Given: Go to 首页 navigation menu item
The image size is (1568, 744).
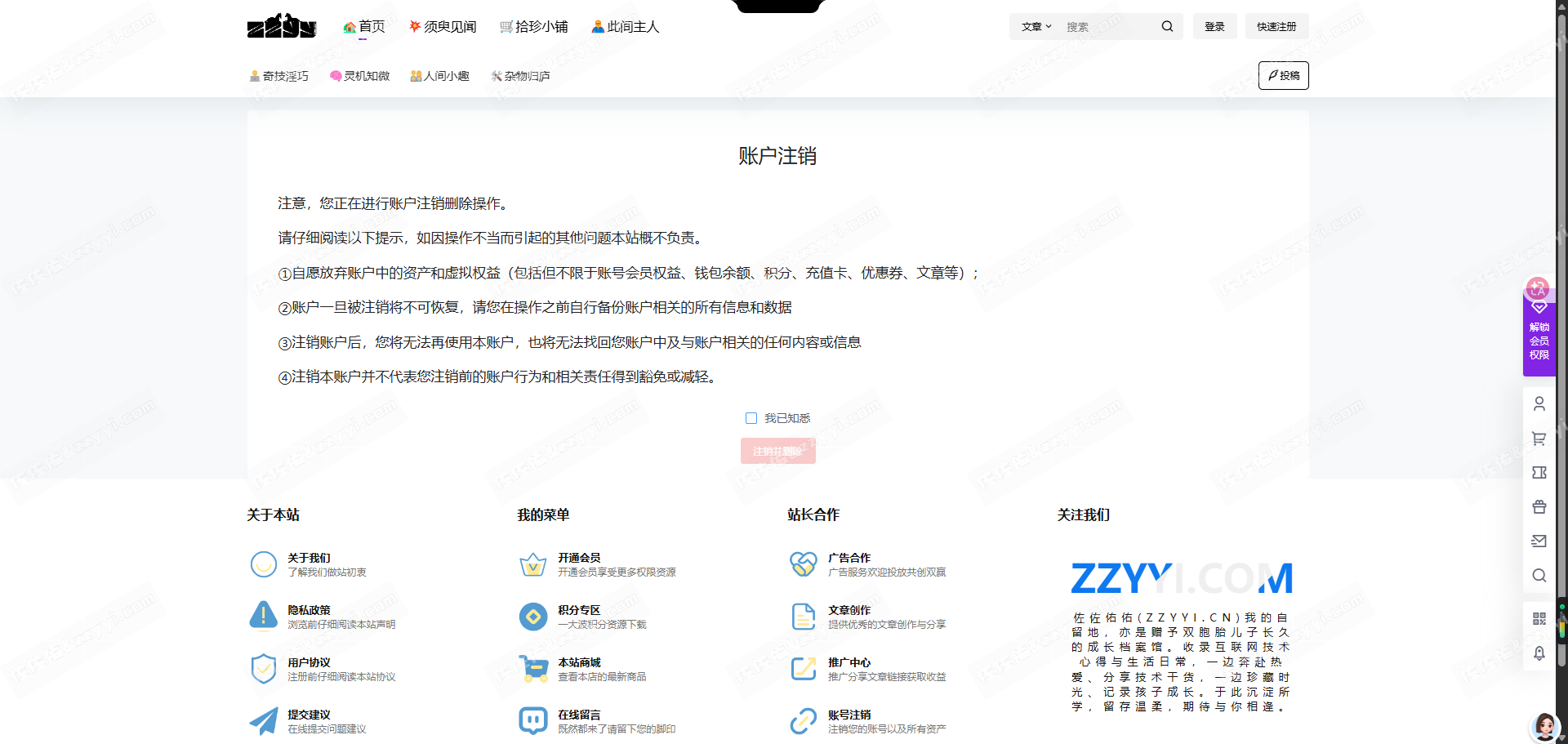Looking at the screenshot, I should [x=363, y=27].
